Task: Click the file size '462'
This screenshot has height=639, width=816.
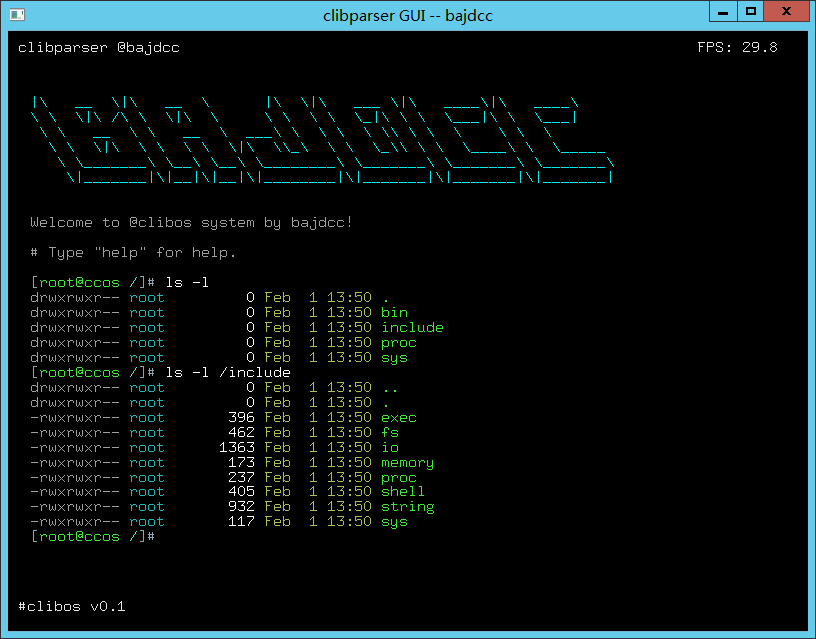Action: (241, 432)
